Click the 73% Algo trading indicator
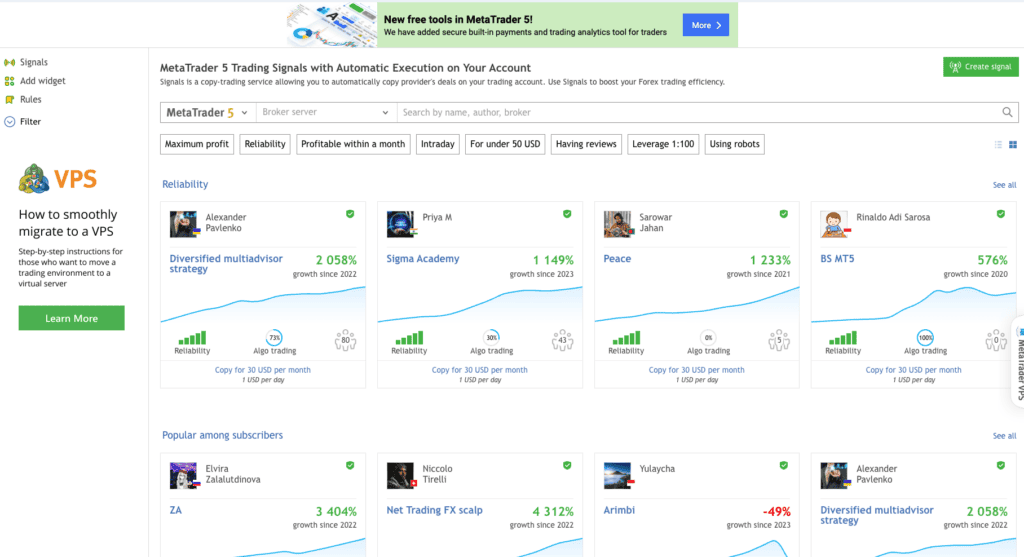1024x557 pixels. (x=274, y=338)
